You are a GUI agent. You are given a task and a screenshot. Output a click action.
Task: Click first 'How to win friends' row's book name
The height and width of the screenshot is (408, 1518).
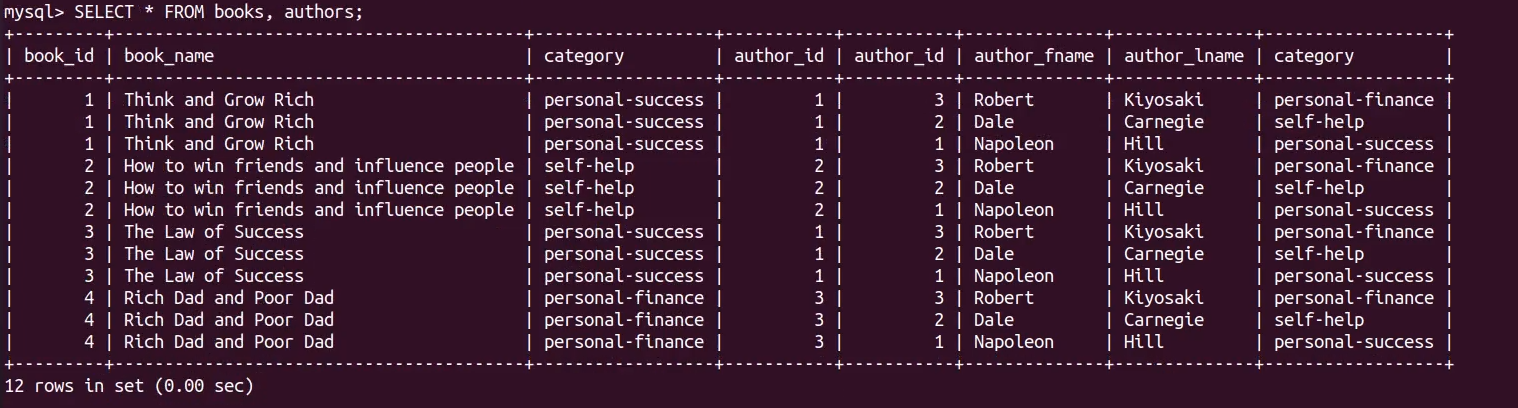click(x=318, y=166)
